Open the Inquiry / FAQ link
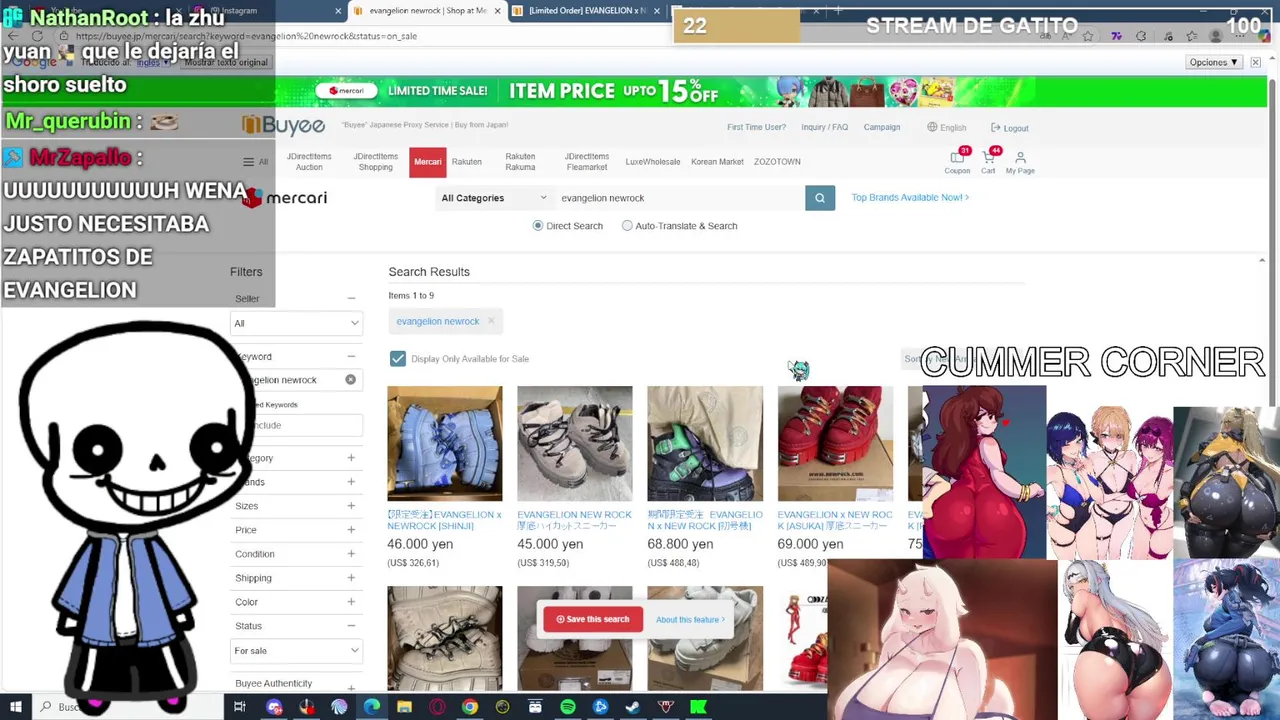Viewport: 1280px width, 720px height. point(824,128)
